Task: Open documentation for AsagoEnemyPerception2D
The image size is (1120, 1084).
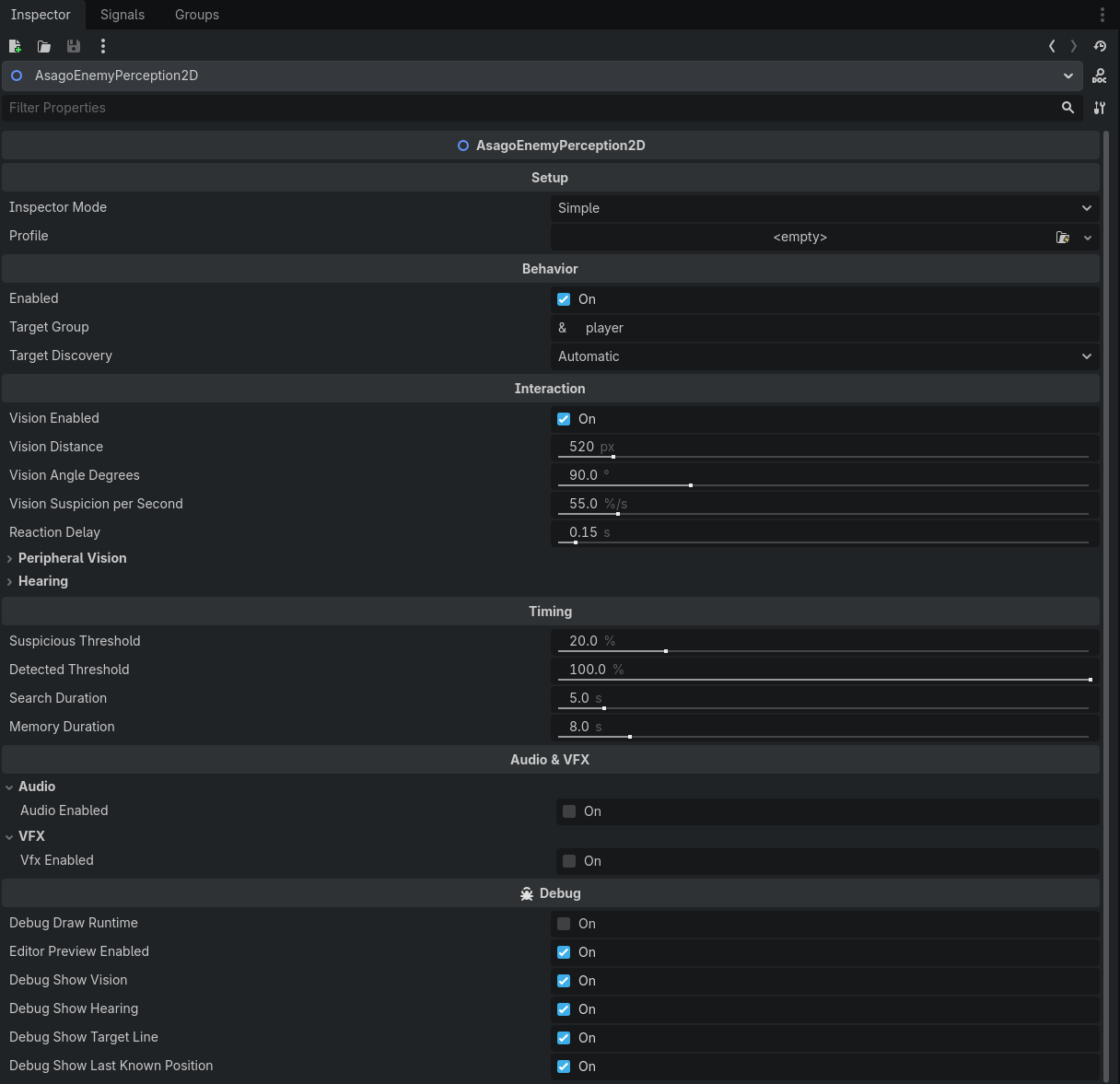Action: click(1100, 76)
